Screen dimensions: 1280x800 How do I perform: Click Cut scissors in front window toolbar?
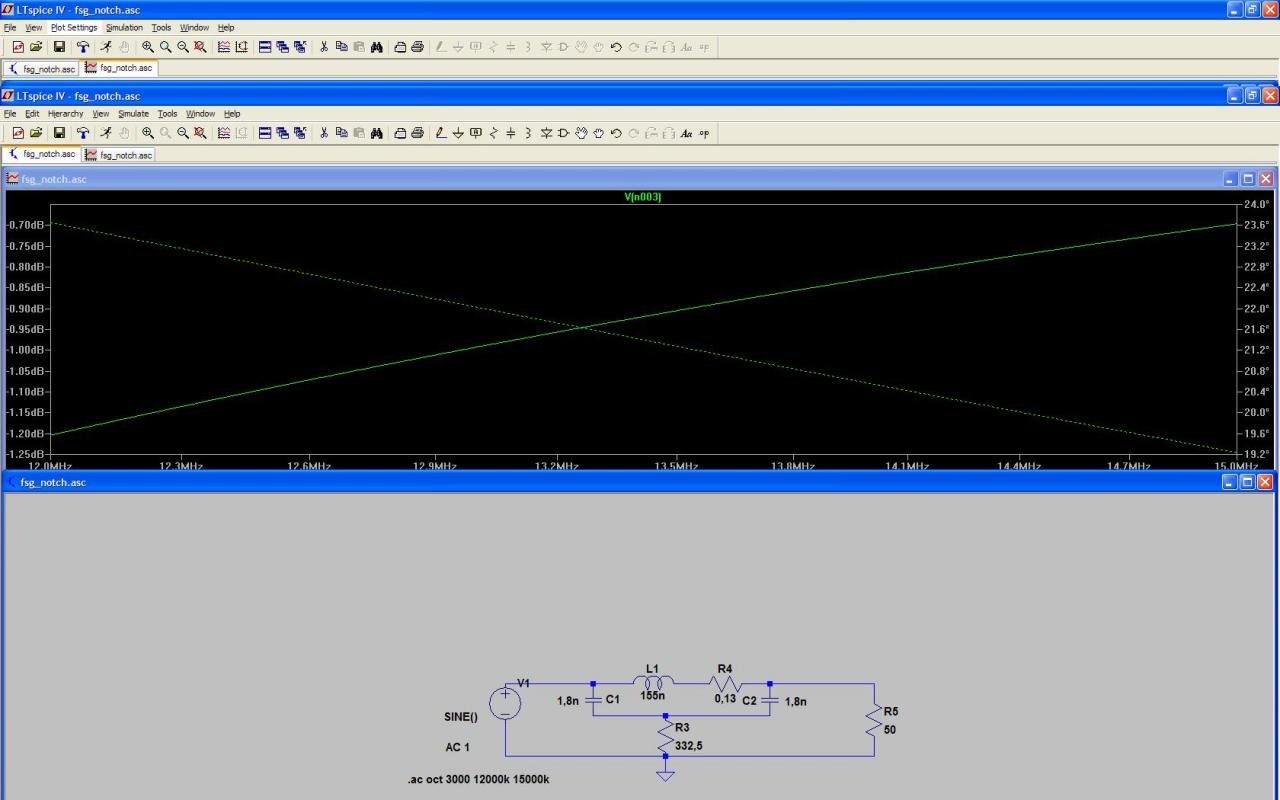324,133
